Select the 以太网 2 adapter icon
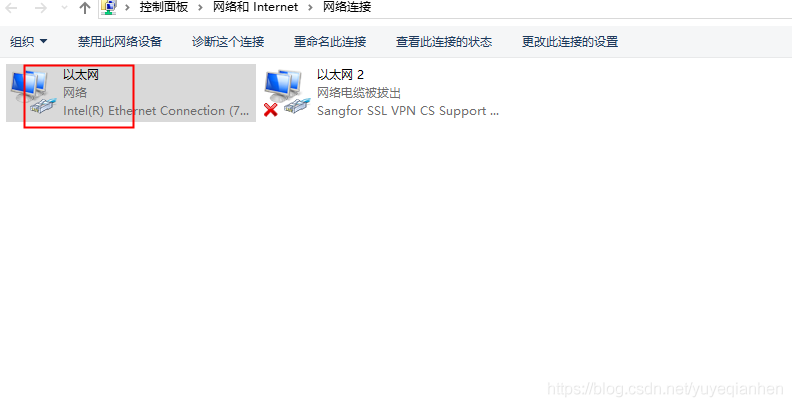Screen dimensions: 792x407 point(287,92)
